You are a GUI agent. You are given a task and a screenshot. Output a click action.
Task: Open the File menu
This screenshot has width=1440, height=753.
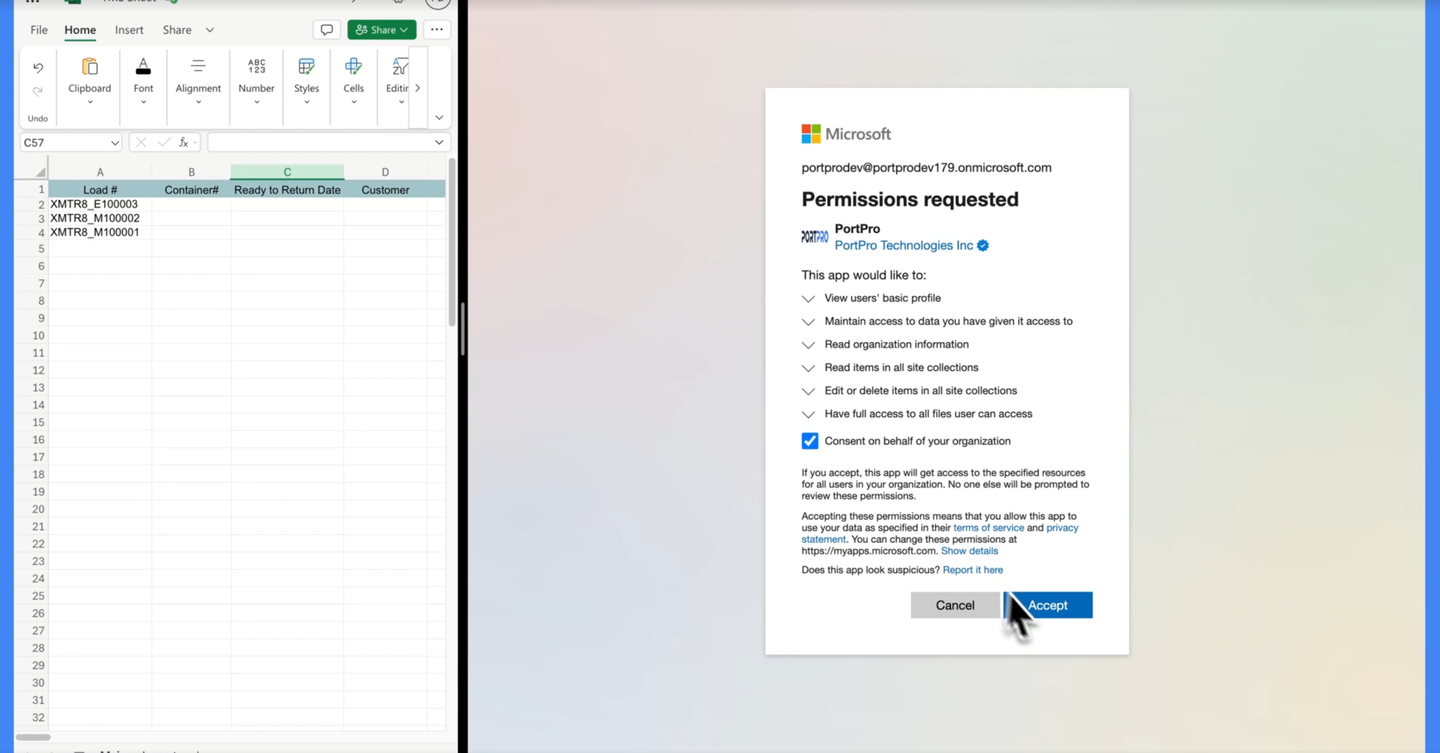[39, 30]
